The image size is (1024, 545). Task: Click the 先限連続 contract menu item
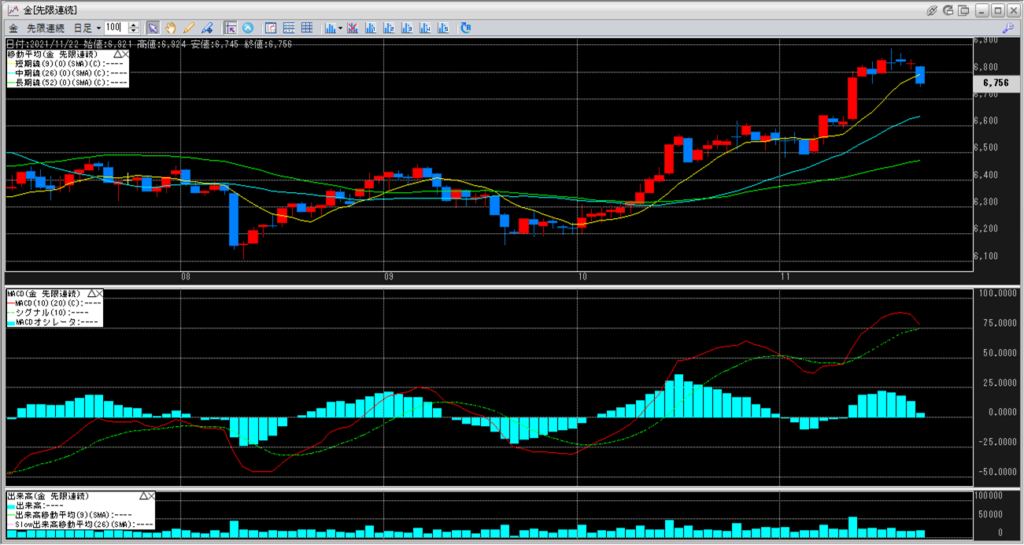coord(48,27)
